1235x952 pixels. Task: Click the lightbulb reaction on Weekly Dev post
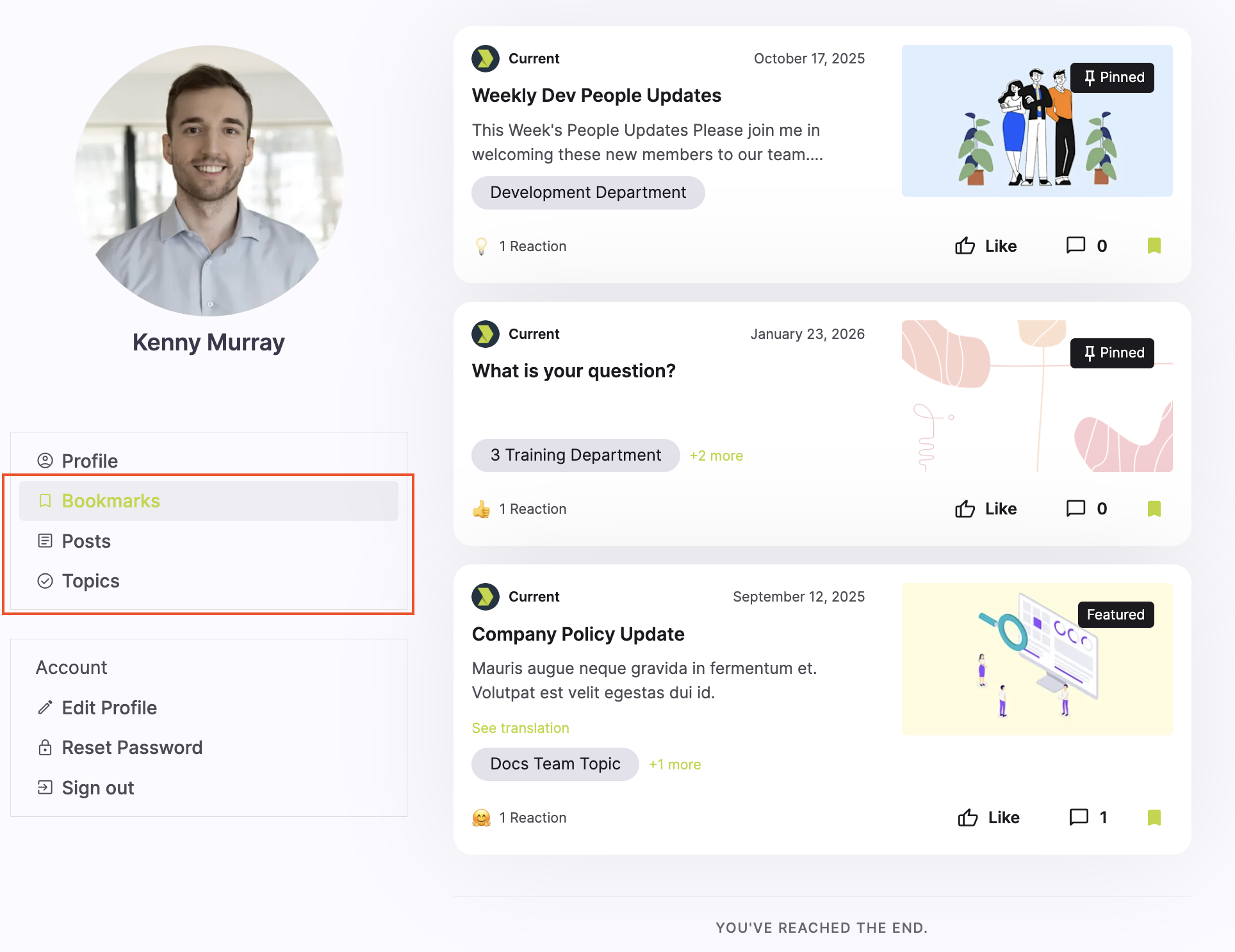(481, 247)
